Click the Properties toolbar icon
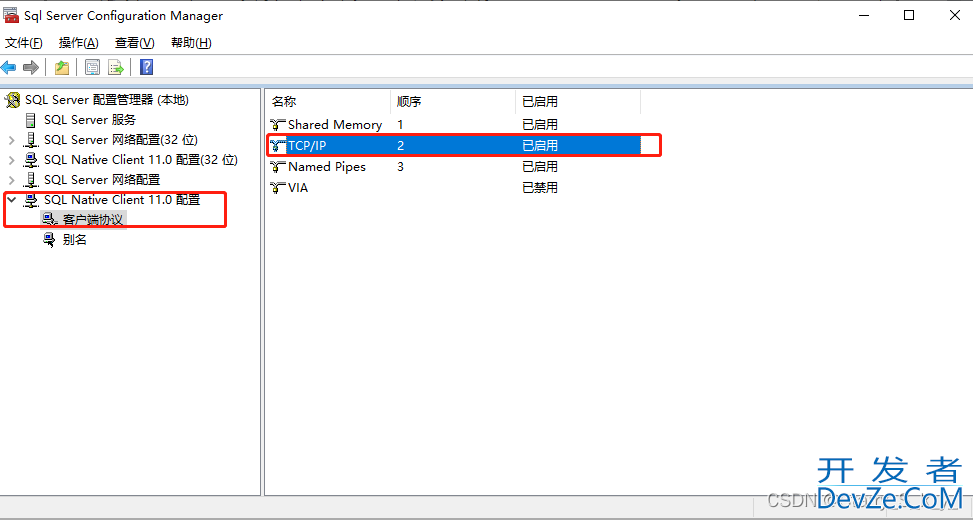Screen dimensions: 973x520 pos(92,67)
